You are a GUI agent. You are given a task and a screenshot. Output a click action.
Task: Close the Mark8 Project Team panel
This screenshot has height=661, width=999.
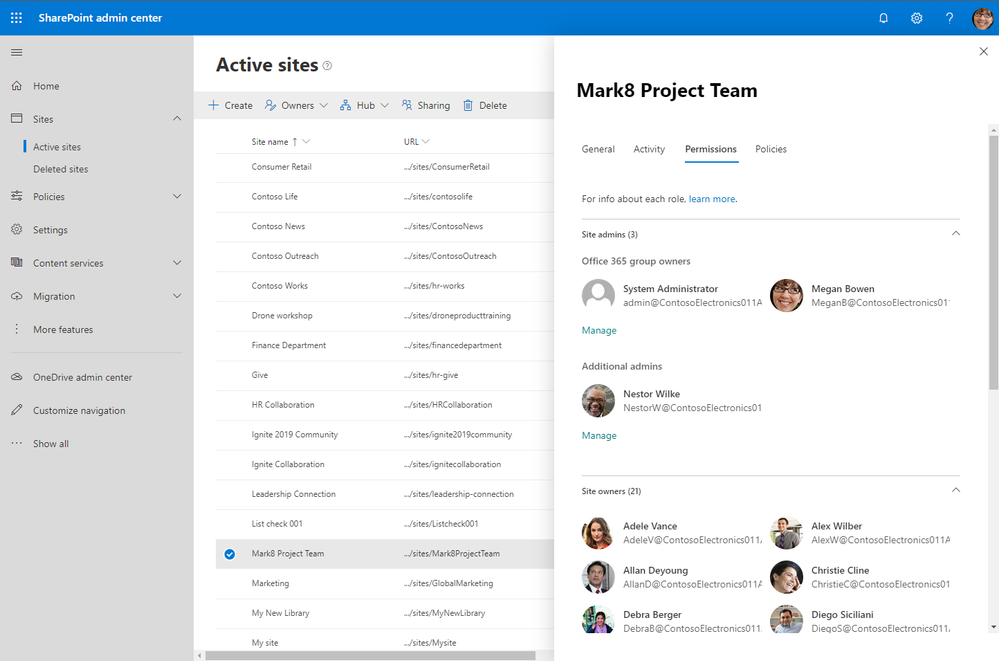tap(983, 52)
